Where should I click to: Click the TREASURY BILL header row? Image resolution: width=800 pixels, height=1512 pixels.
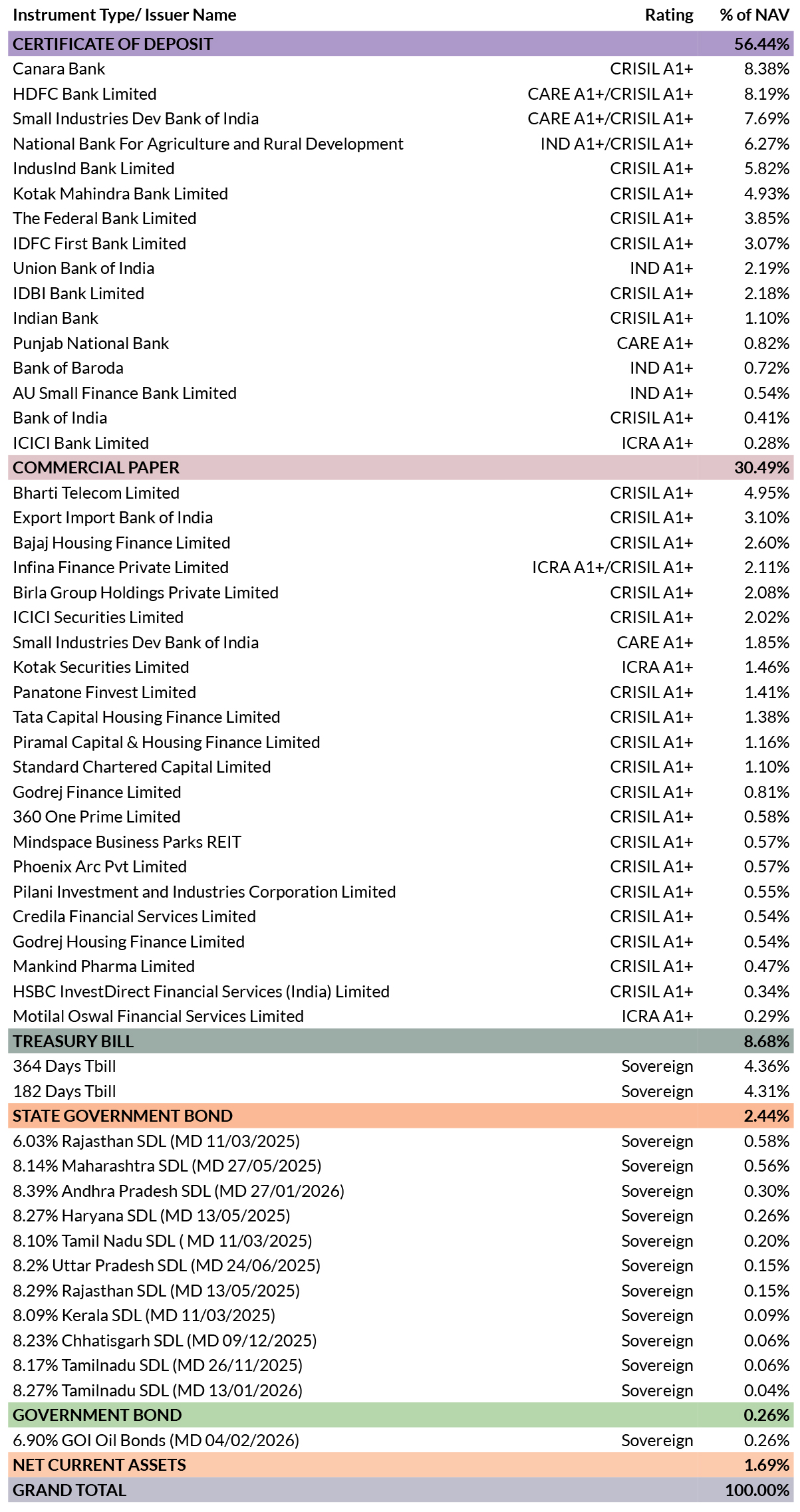point(400,1041)
